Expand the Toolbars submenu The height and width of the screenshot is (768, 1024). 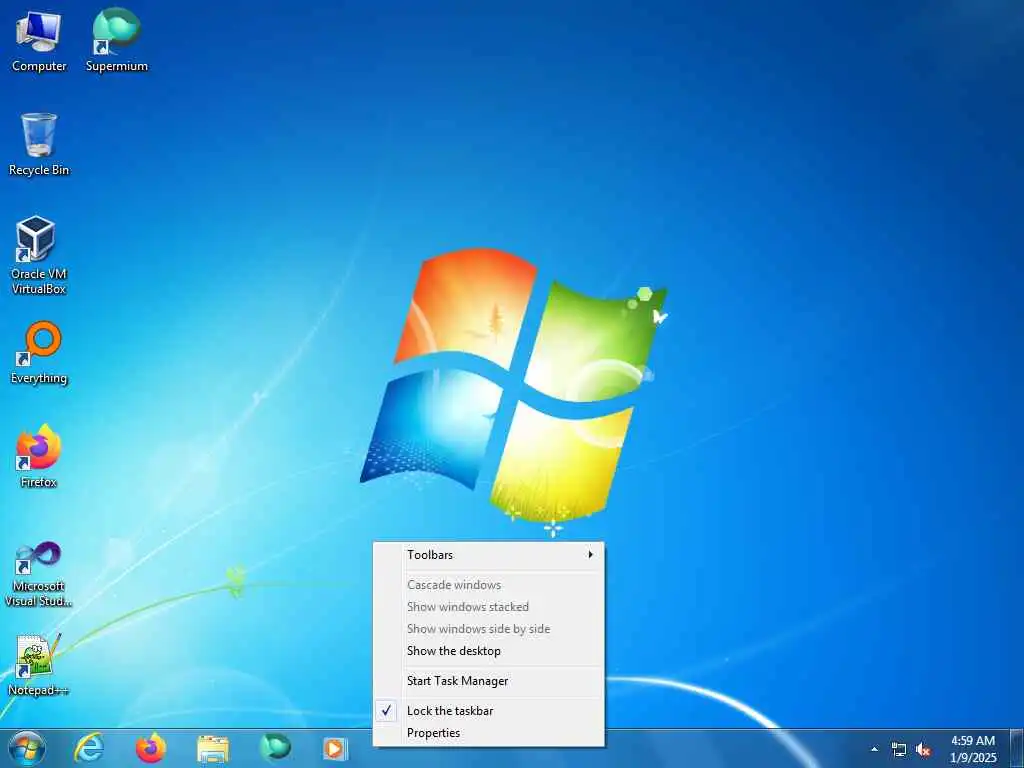[488, 554]
